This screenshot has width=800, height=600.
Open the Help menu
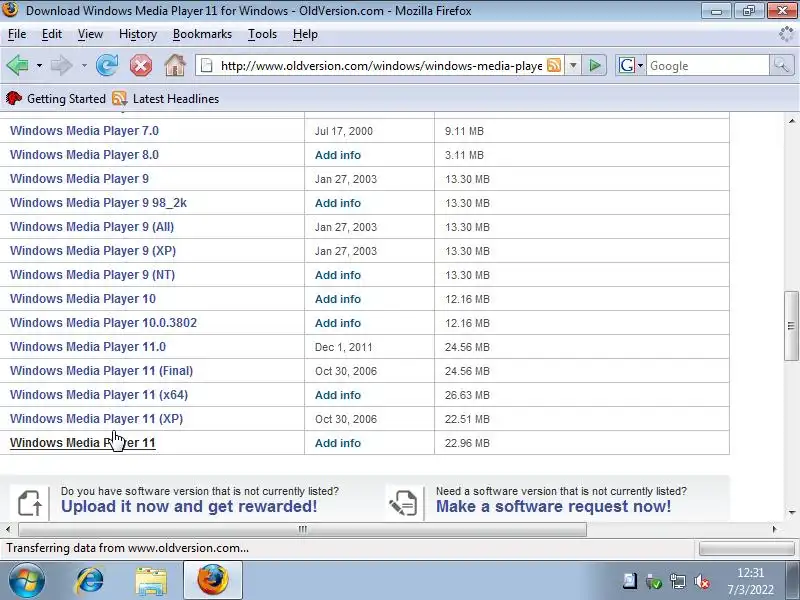[x=305, y=34]
